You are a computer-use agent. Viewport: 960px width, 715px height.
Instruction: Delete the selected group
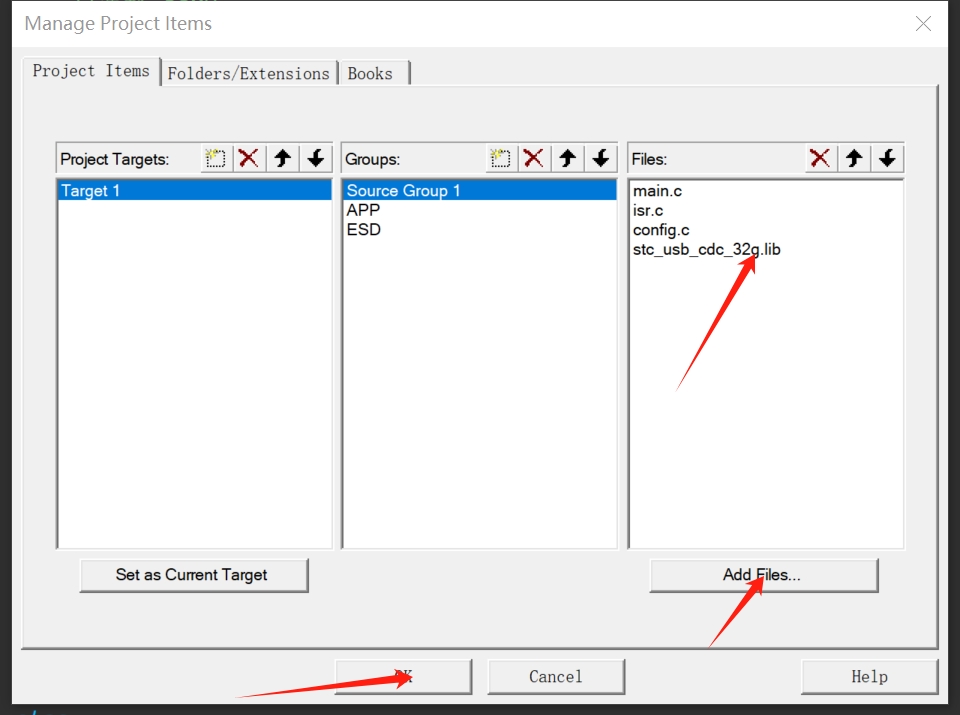tap(534, 158)
